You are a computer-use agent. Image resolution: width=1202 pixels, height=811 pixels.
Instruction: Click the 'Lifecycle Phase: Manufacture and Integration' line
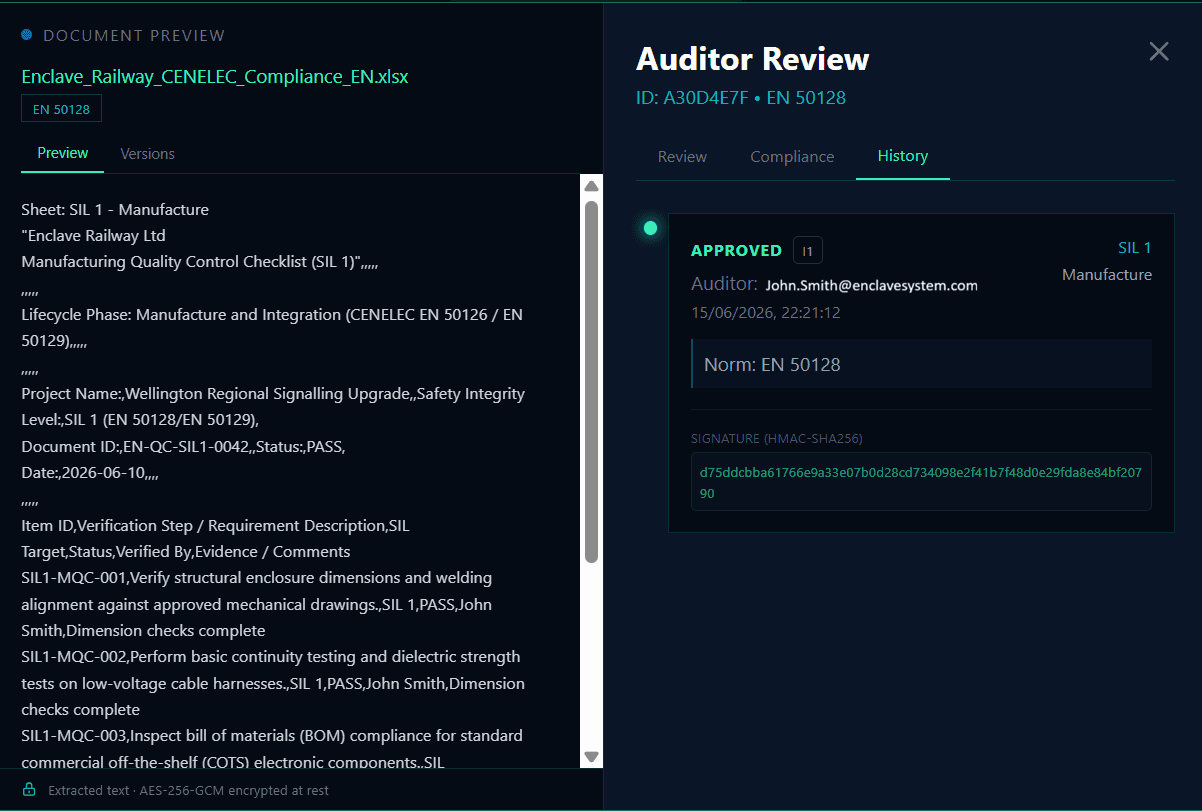click(272, 328)
